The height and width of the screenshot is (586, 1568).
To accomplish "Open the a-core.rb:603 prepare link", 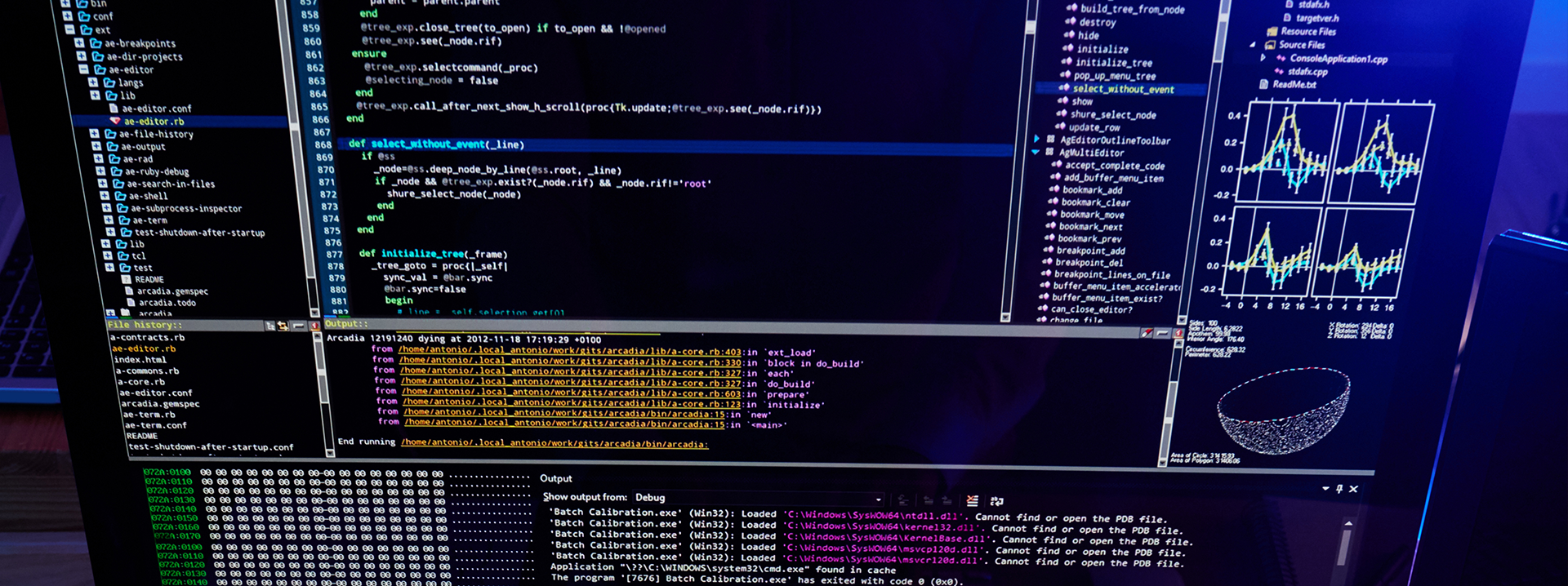I will [571, 393].
